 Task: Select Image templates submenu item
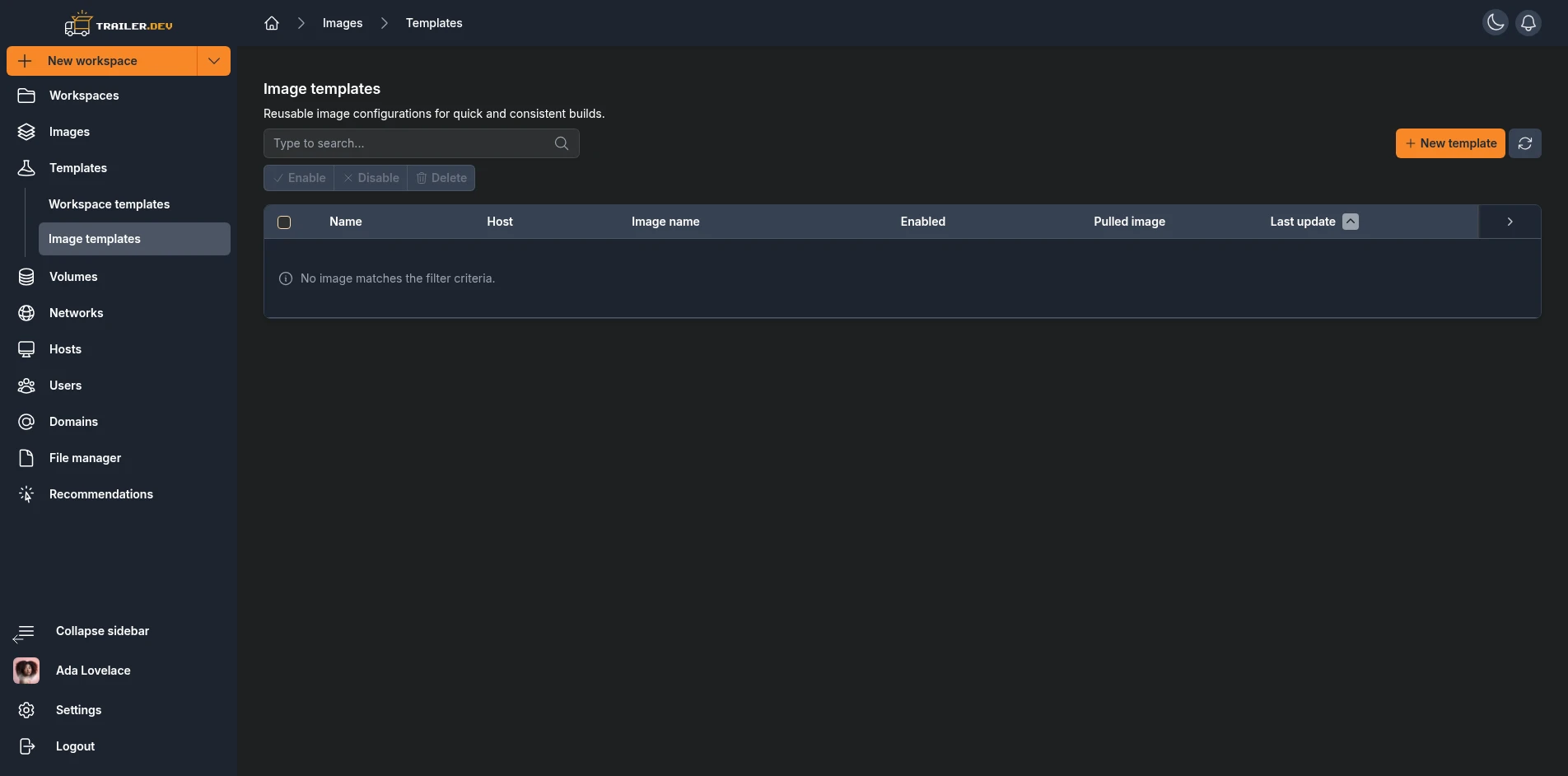(134, 239)
